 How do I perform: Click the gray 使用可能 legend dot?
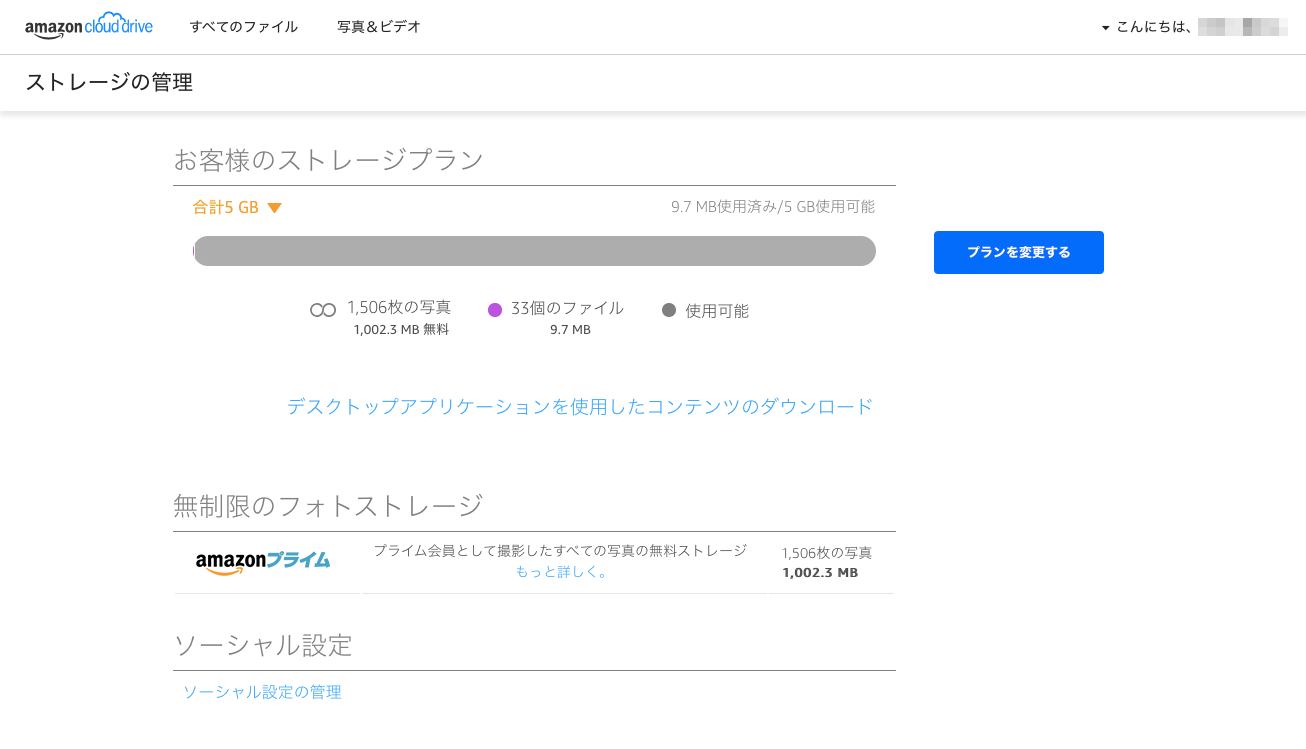(669, 310)
